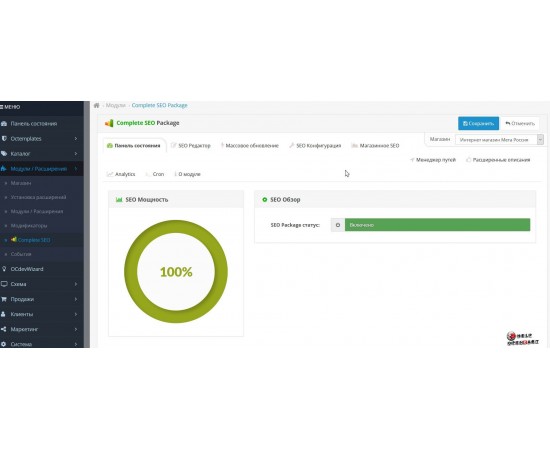Expand the Схема sidebar menu arrow

pyautogui.click(x=75, y=284)
